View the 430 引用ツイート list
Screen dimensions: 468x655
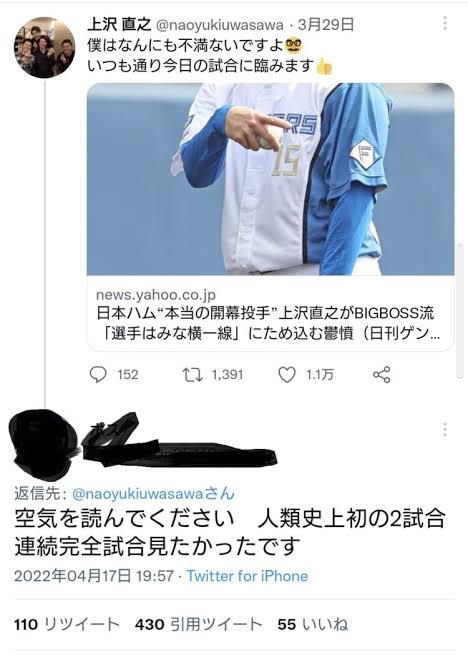coord(198,625)
